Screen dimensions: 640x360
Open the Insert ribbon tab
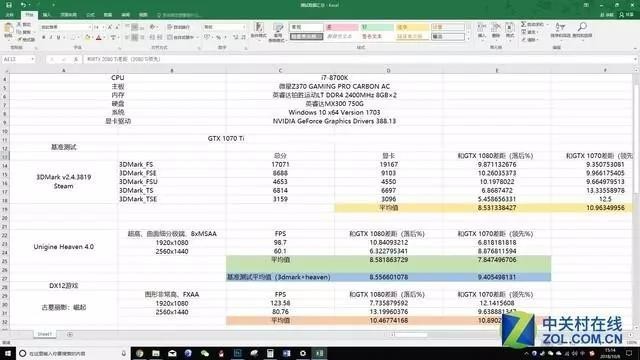point(47,15)
